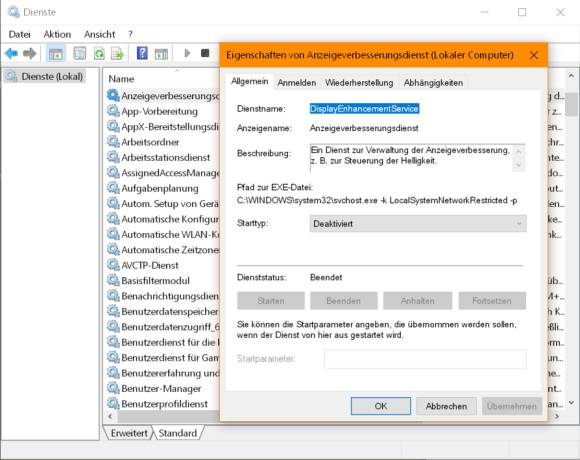
Task: Click the description box down scroll arrow
Action: pyautogui.click(x=519, y=165)
